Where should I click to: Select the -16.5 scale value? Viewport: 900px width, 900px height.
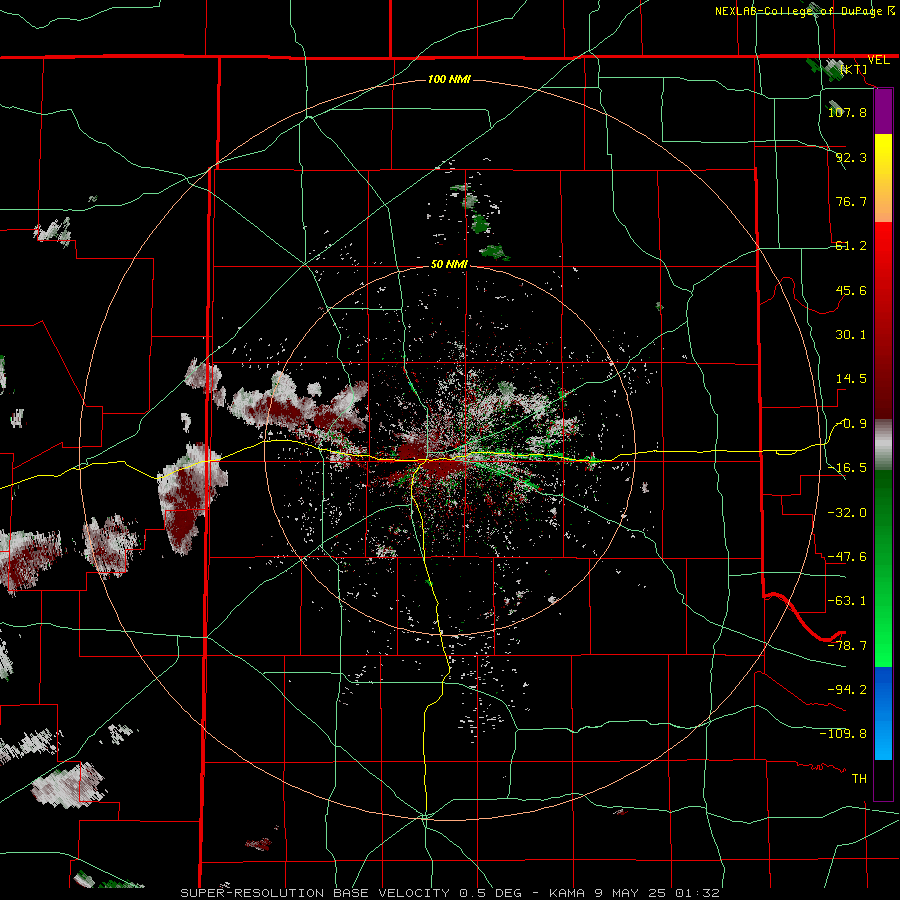[847, 468]
